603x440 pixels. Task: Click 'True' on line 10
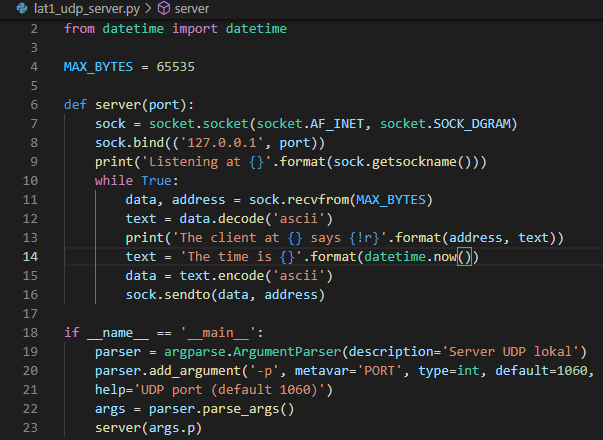tap(156, 181)
